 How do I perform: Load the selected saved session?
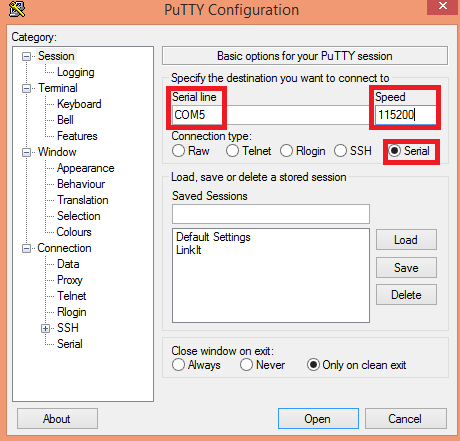point(406,240)
